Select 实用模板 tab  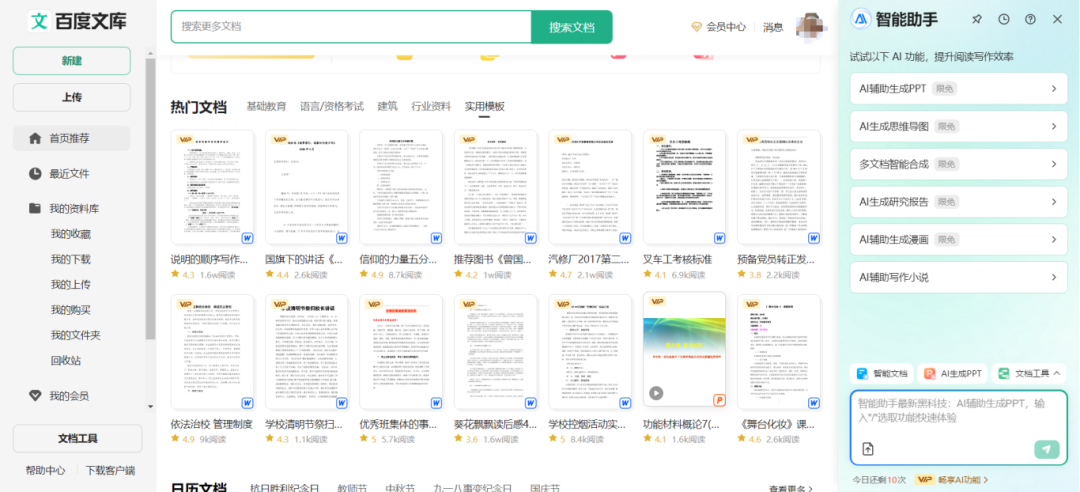pos(484,106)
